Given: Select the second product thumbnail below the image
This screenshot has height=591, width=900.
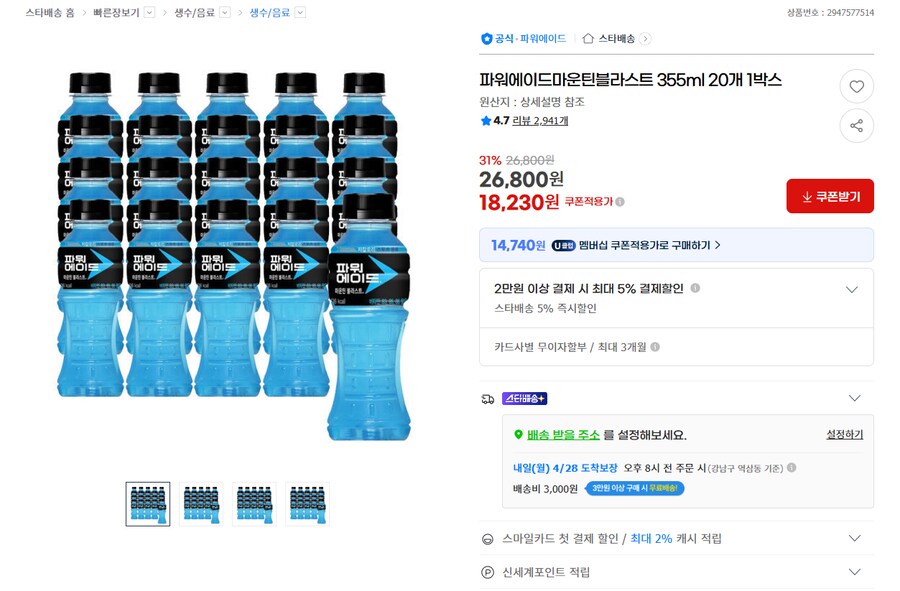Looking at the screenshot, I should pyautogui.click(x=200, y=503).
